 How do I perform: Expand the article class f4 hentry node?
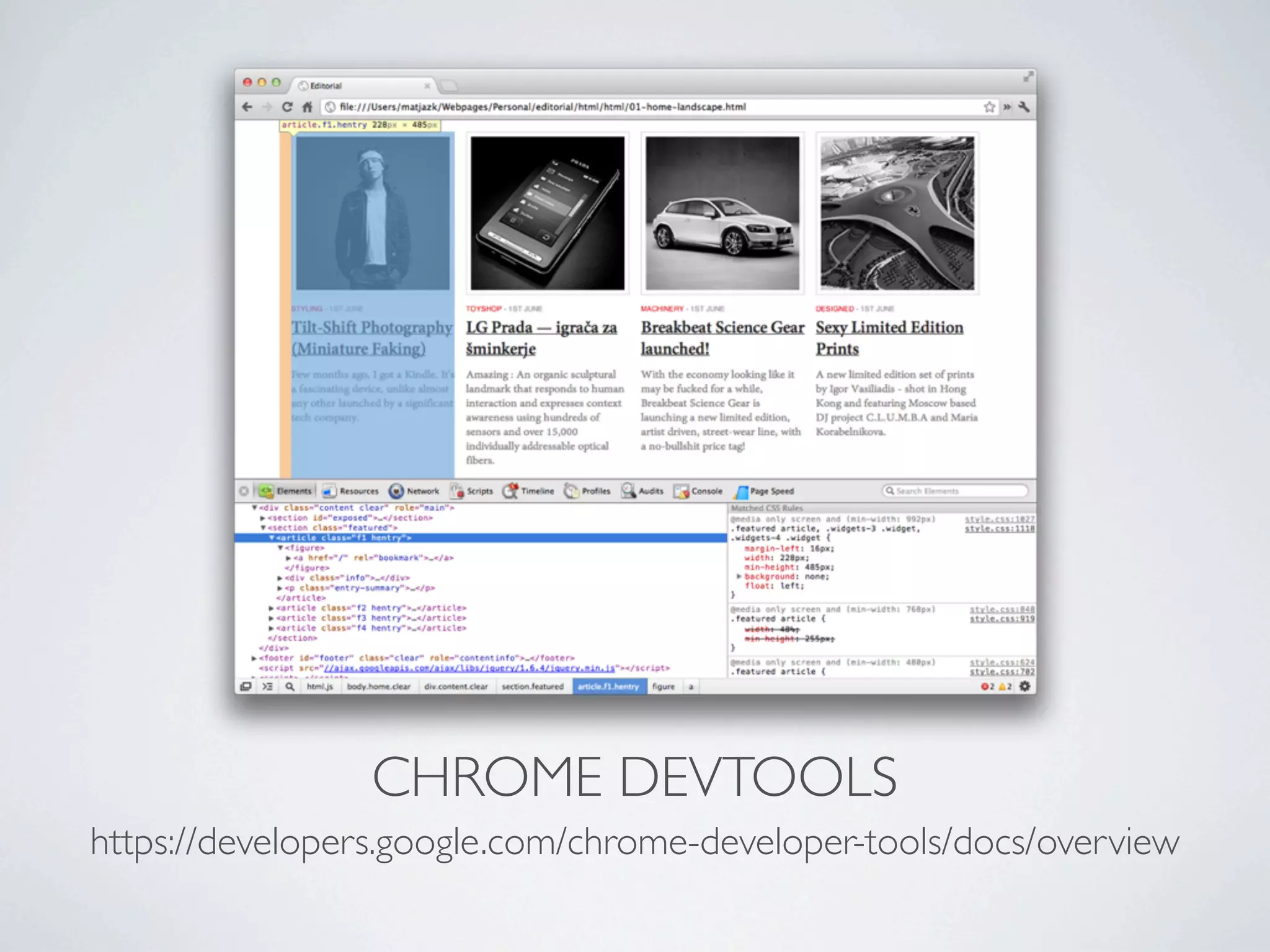coord(272,628)
